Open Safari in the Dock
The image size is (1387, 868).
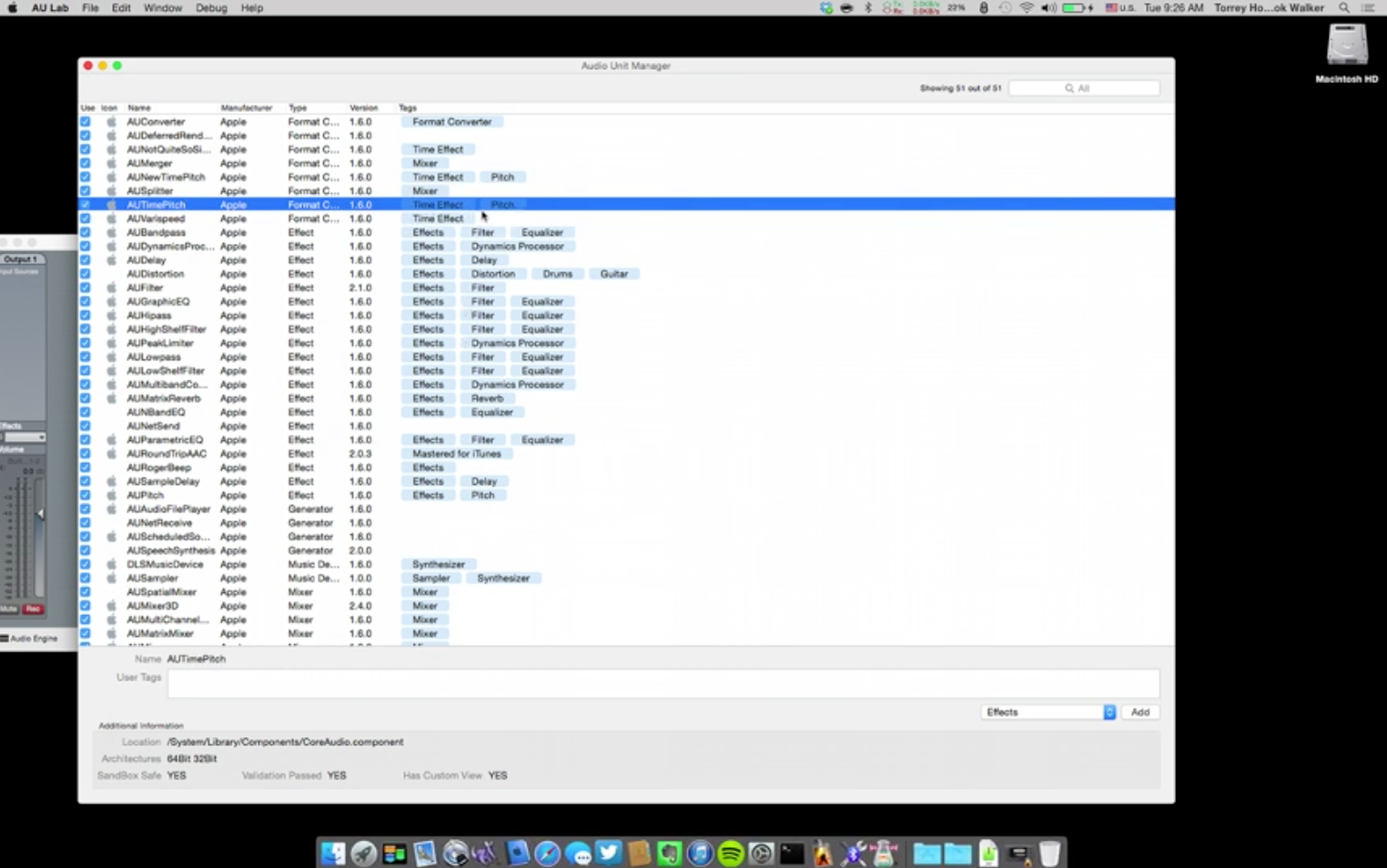pyautogui.click(x=547, y=853)
